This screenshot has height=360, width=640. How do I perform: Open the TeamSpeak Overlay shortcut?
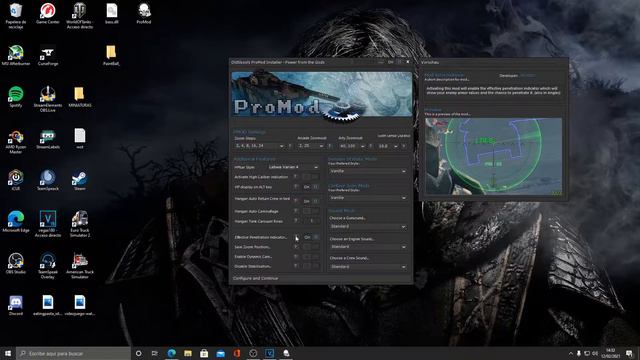click(48, 266)
